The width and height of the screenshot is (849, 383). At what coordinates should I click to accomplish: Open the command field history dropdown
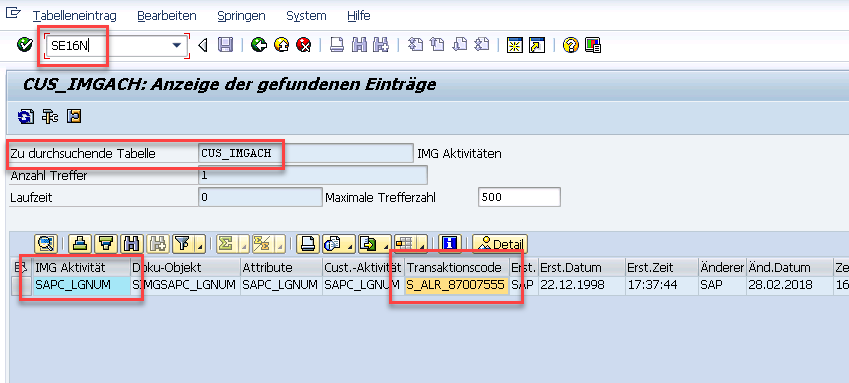tap(177, 46)
